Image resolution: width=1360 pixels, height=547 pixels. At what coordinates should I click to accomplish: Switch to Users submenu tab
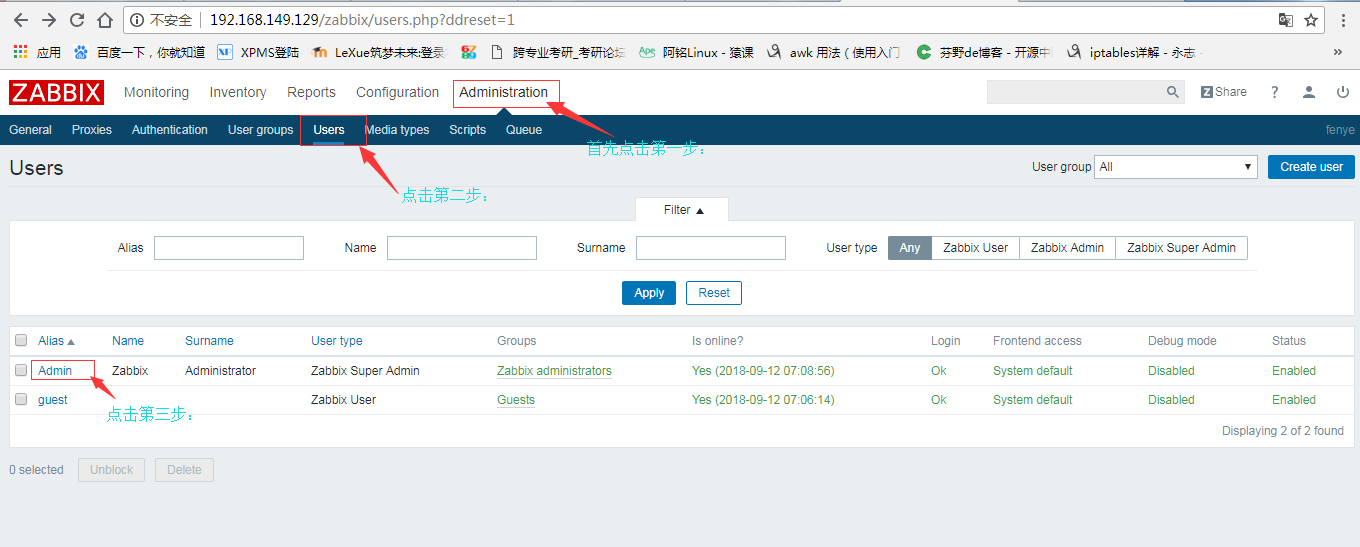pyautogui.click(x=329, y=130)
